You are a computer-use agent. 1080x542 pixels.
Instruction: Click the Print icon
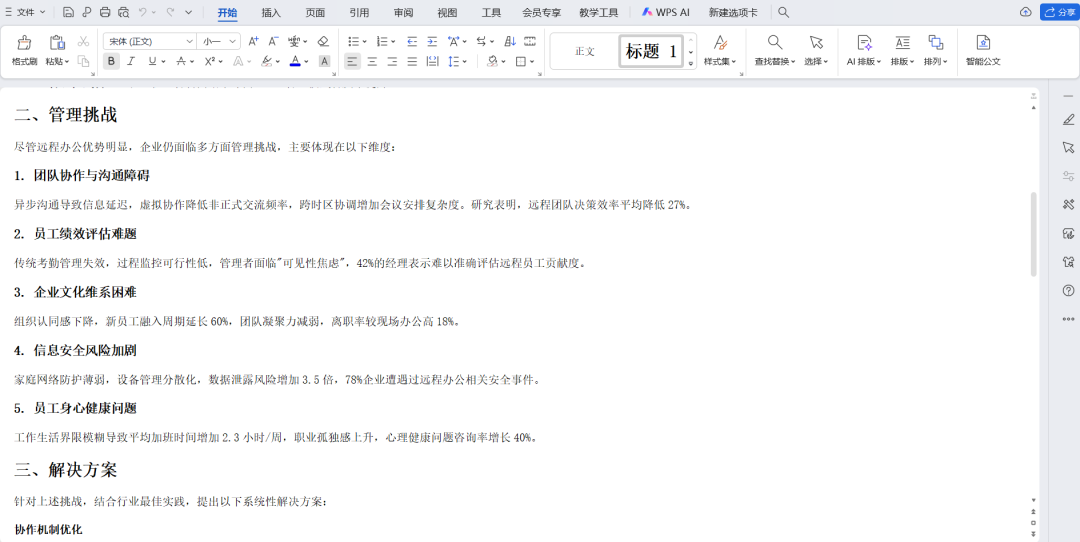pos(105,12)
